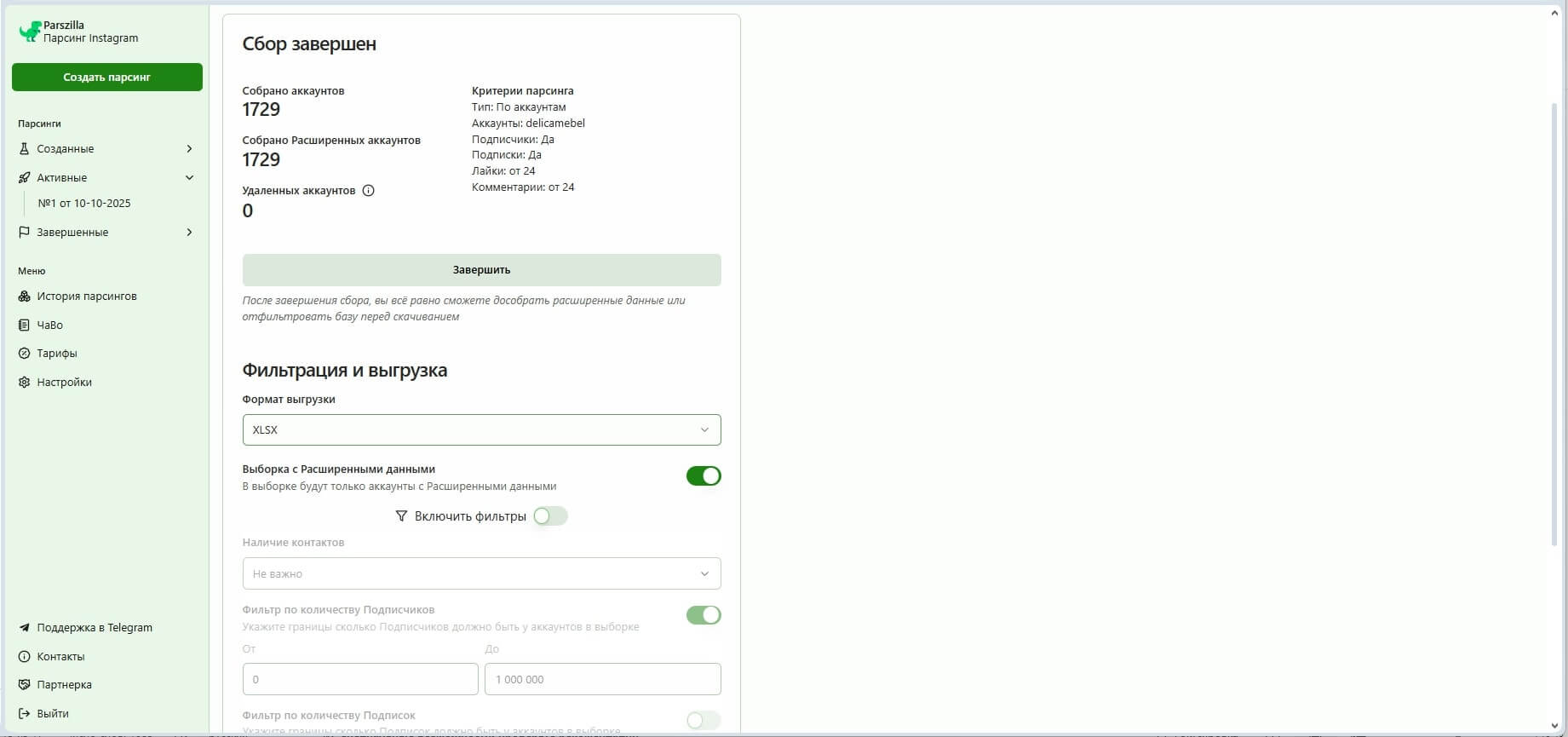This screenshot has width=1568, height=737.
Task: Open the Наличие контактов dropdown
Action: point(481,573)
